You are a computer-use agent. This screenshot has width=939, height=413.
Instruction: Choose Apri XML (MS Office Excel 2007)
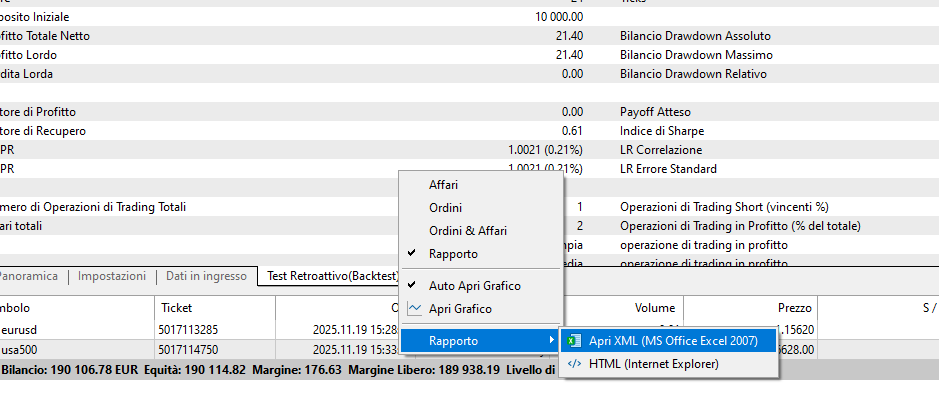coord(673,341)
